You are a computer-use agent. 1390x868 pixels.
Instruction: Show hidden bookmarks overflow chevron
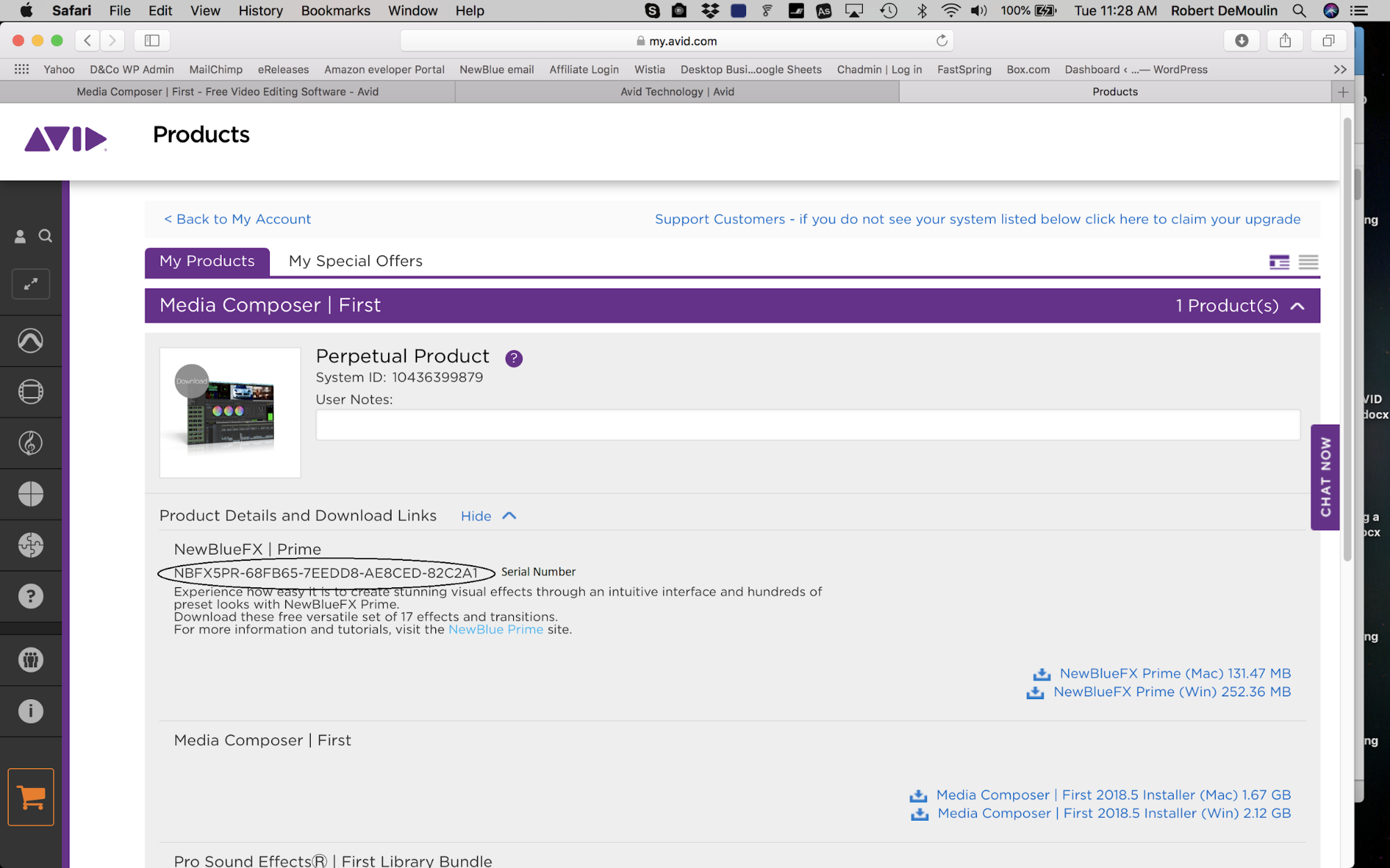(x=1340, y=69)
